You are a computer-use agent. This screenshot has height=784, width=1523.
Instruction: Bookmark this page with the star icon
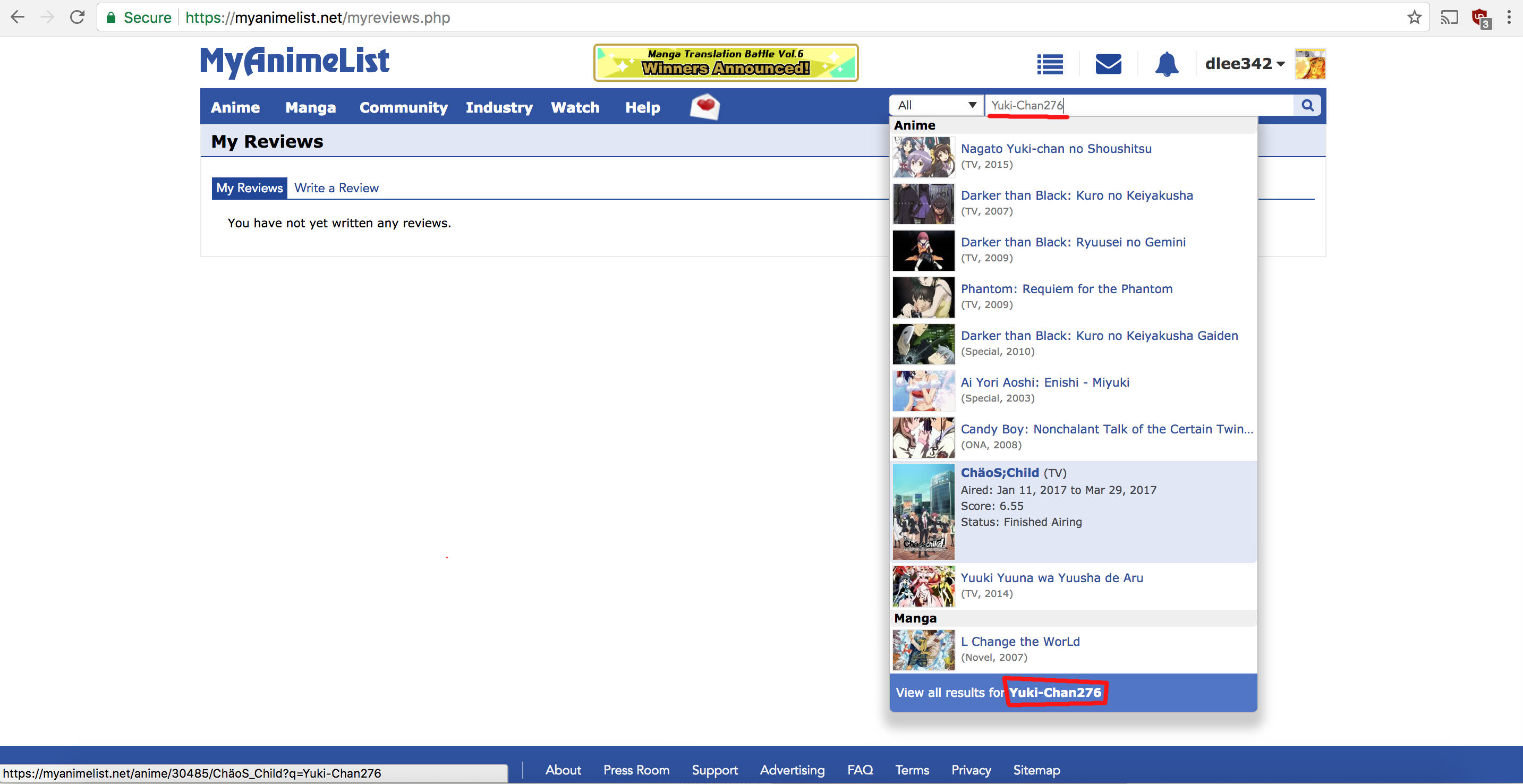tap(1414, 17)
